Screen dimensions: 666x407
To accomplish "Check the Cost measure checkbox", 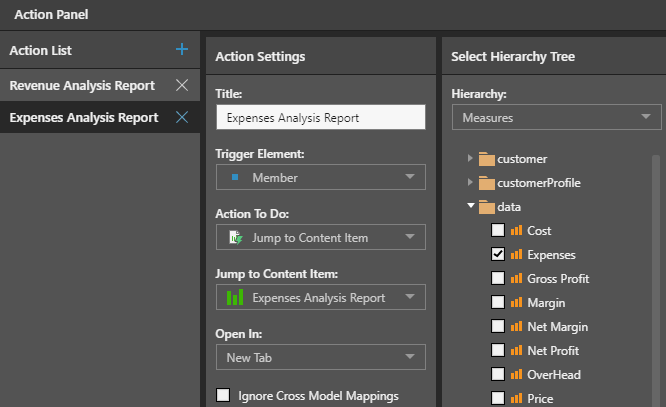I will [498, 230].
